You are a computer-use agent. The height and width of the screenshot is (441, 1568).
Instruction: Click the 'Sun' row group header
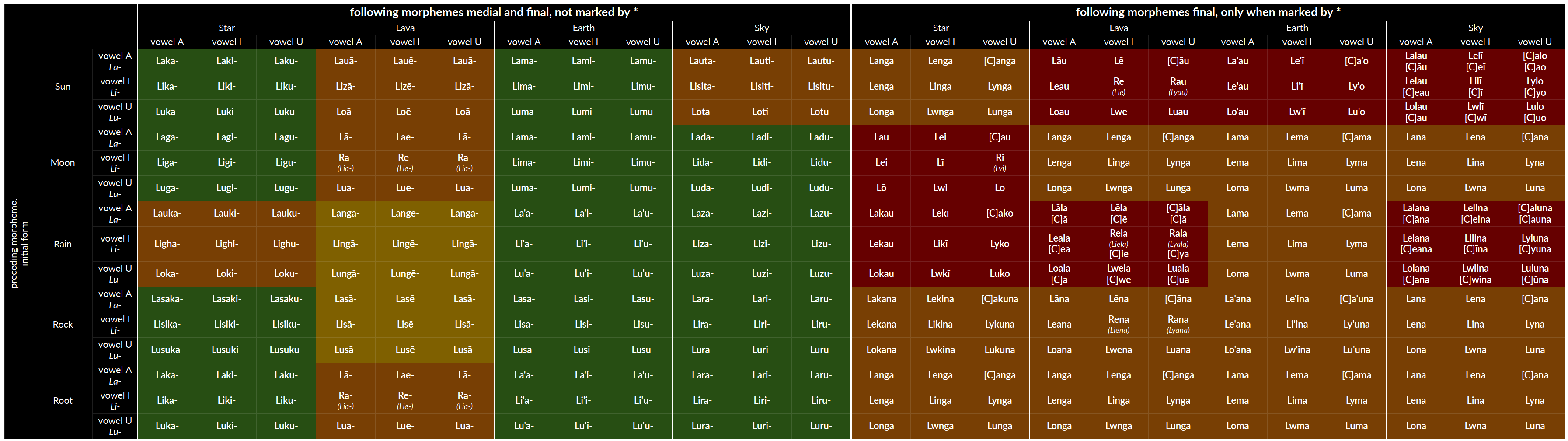(x=63, y=87)
